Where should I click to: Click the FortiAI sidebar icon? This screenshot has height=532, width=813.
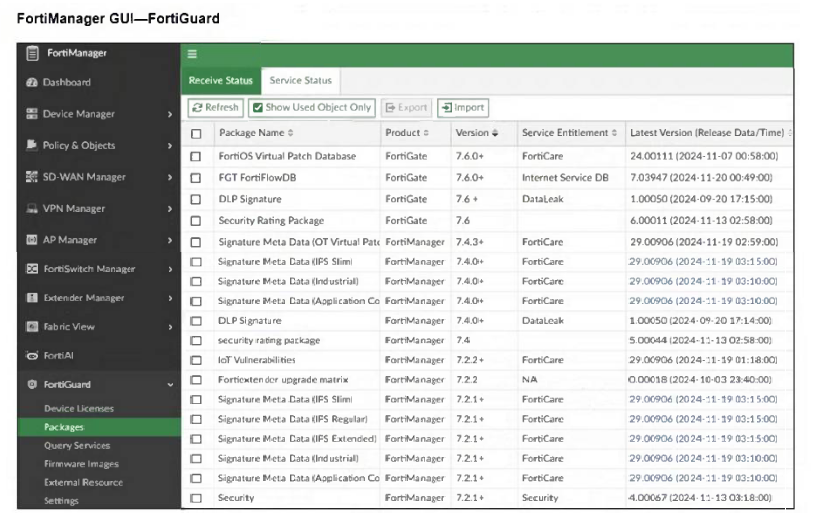[32, 356]
